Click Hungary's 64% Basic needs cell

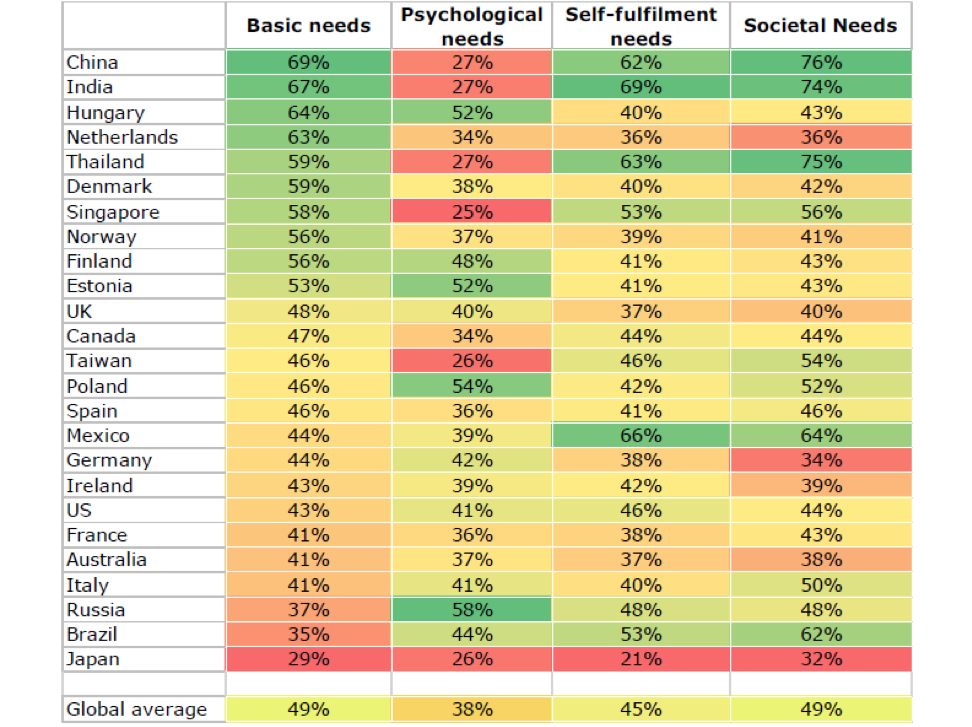point(308,112)
